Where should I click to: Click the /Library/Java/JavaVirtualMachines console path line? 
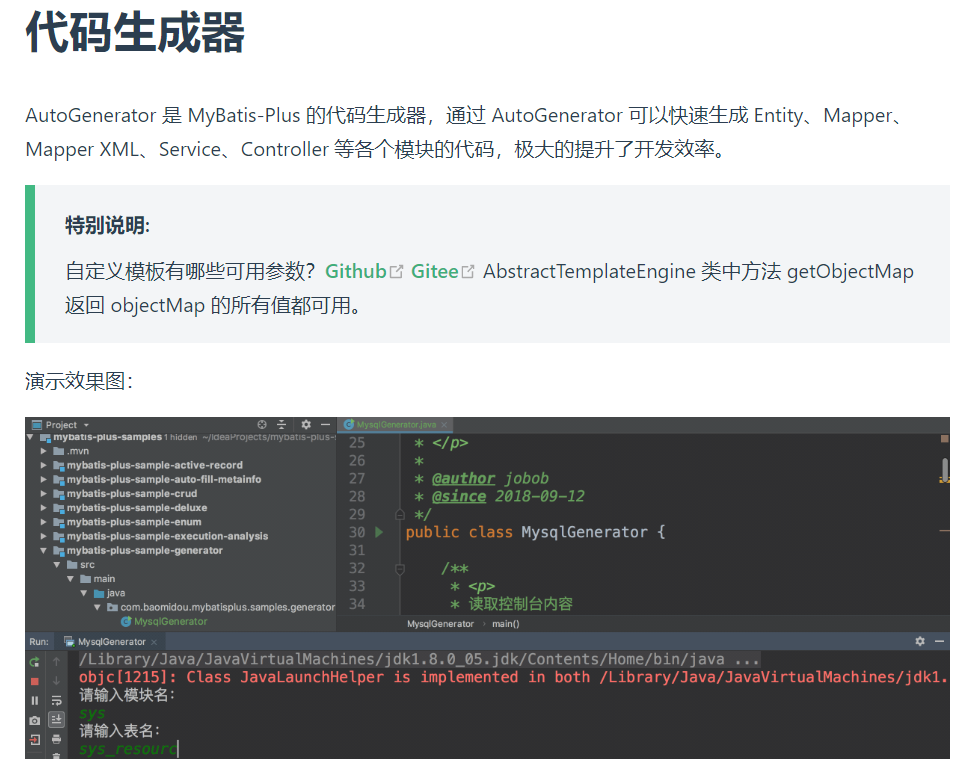click(419, 660)
